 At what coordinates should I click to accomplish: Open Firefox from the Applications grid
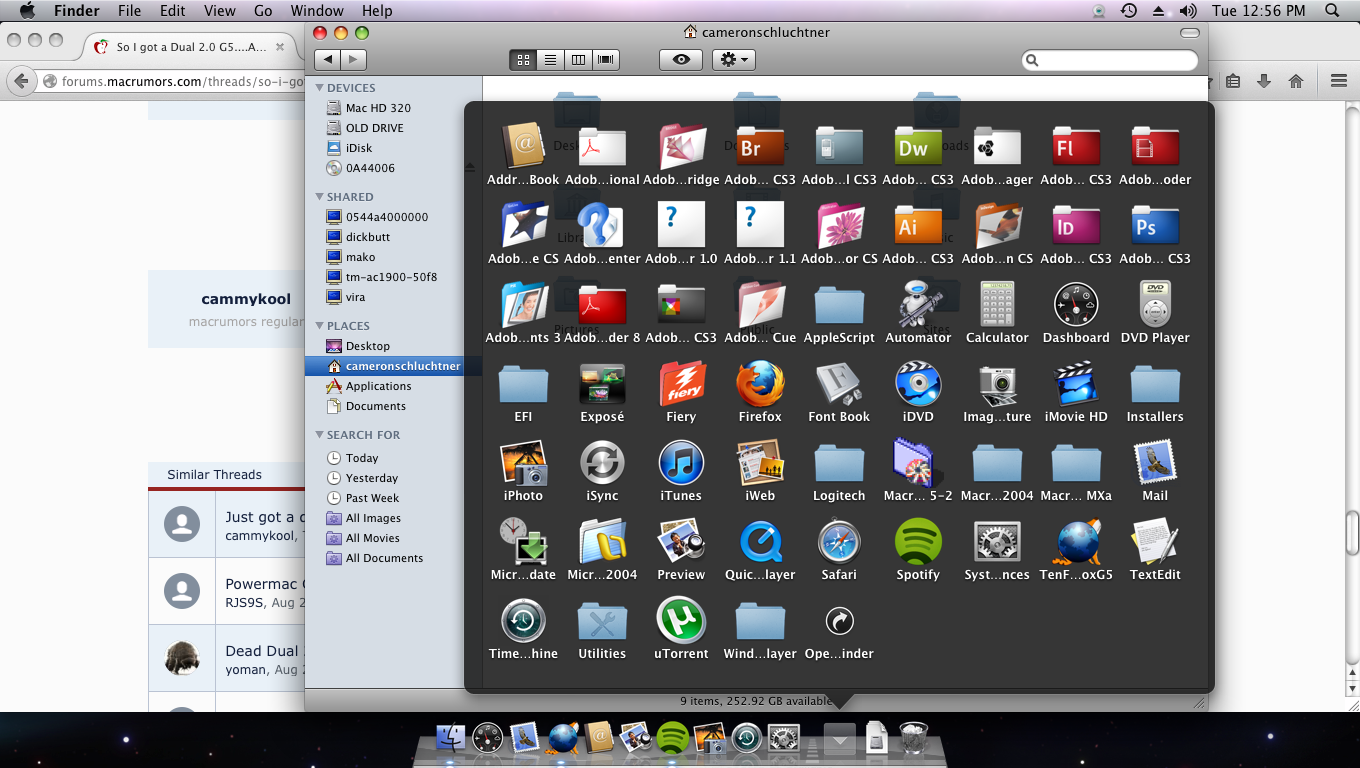[760, 385]
